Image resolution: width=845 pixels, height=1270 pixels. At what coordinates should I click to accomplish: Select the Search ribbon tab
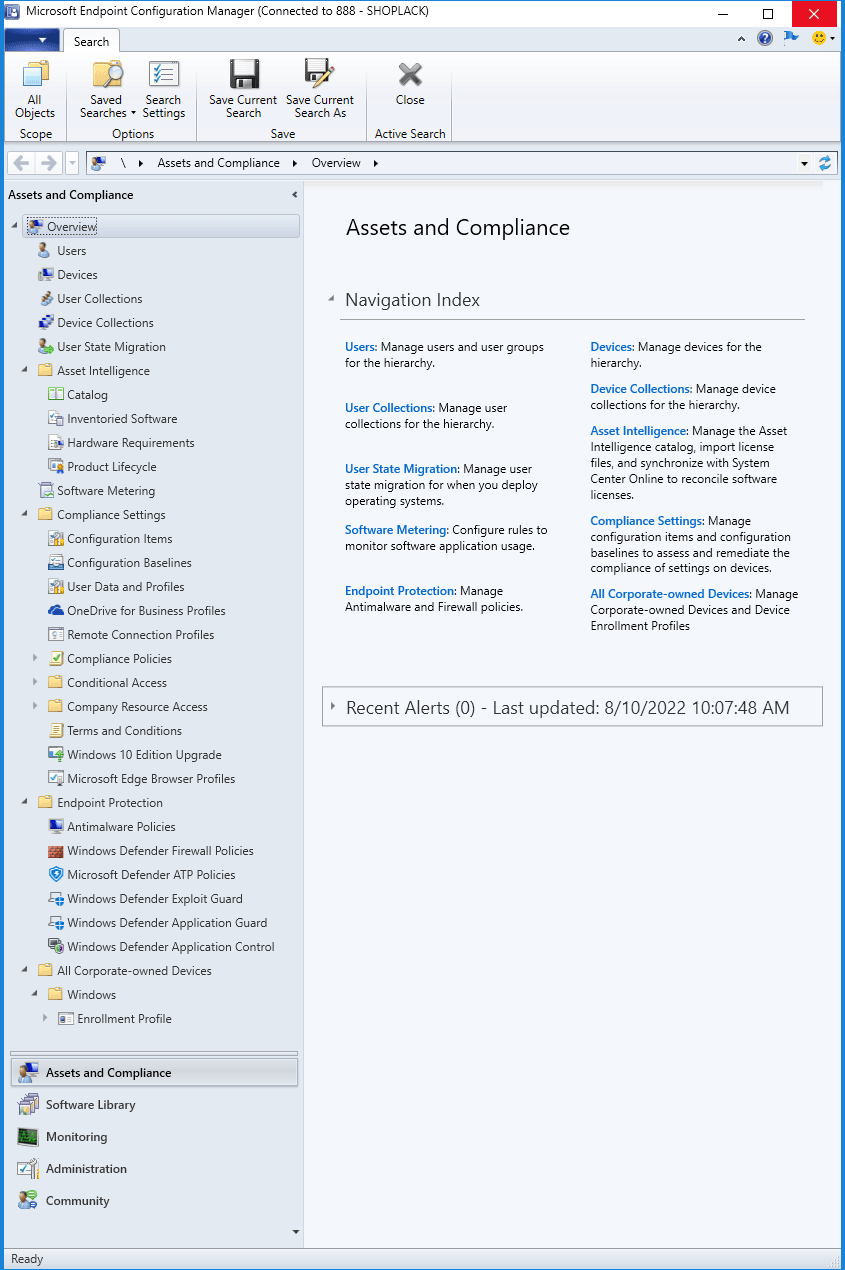click(x=91, y=41)
